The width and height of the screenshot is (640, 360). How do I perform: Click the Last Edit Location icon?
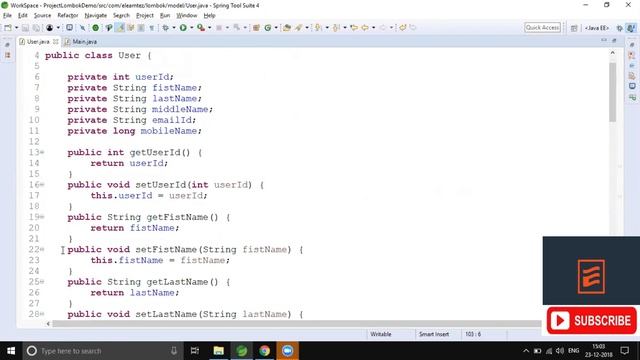coord(354,28)
